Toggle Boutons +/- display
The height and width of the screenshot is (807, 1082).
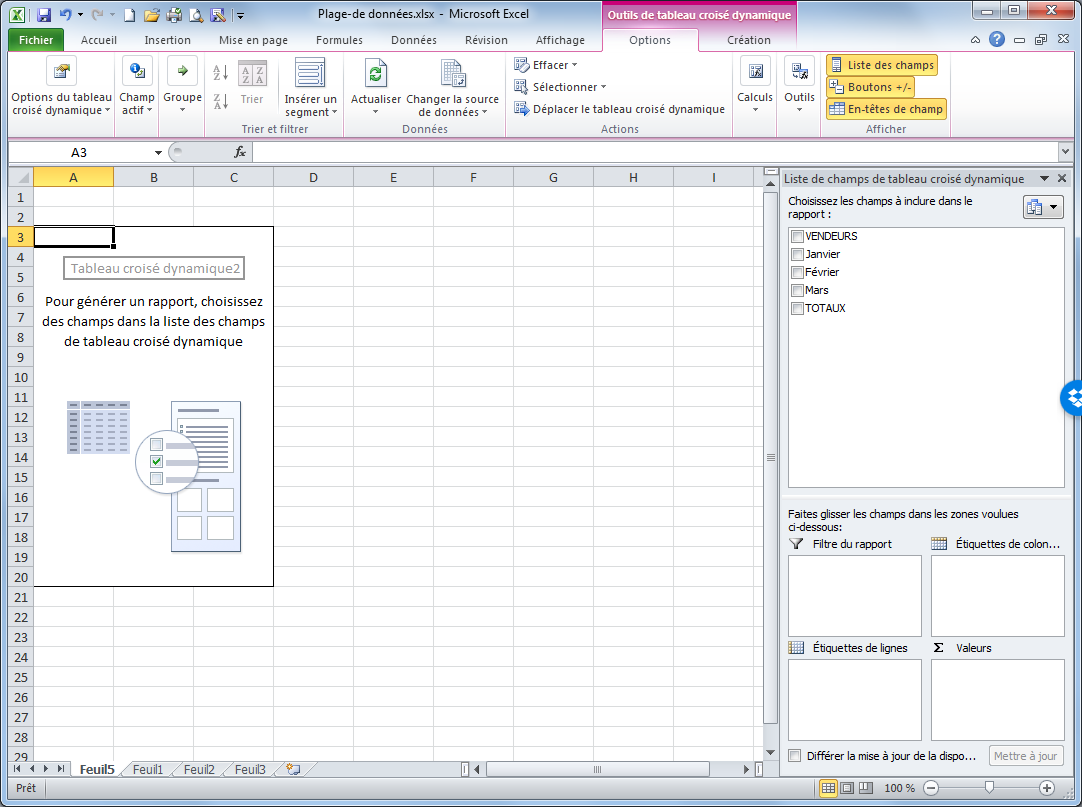pos(871,87)
